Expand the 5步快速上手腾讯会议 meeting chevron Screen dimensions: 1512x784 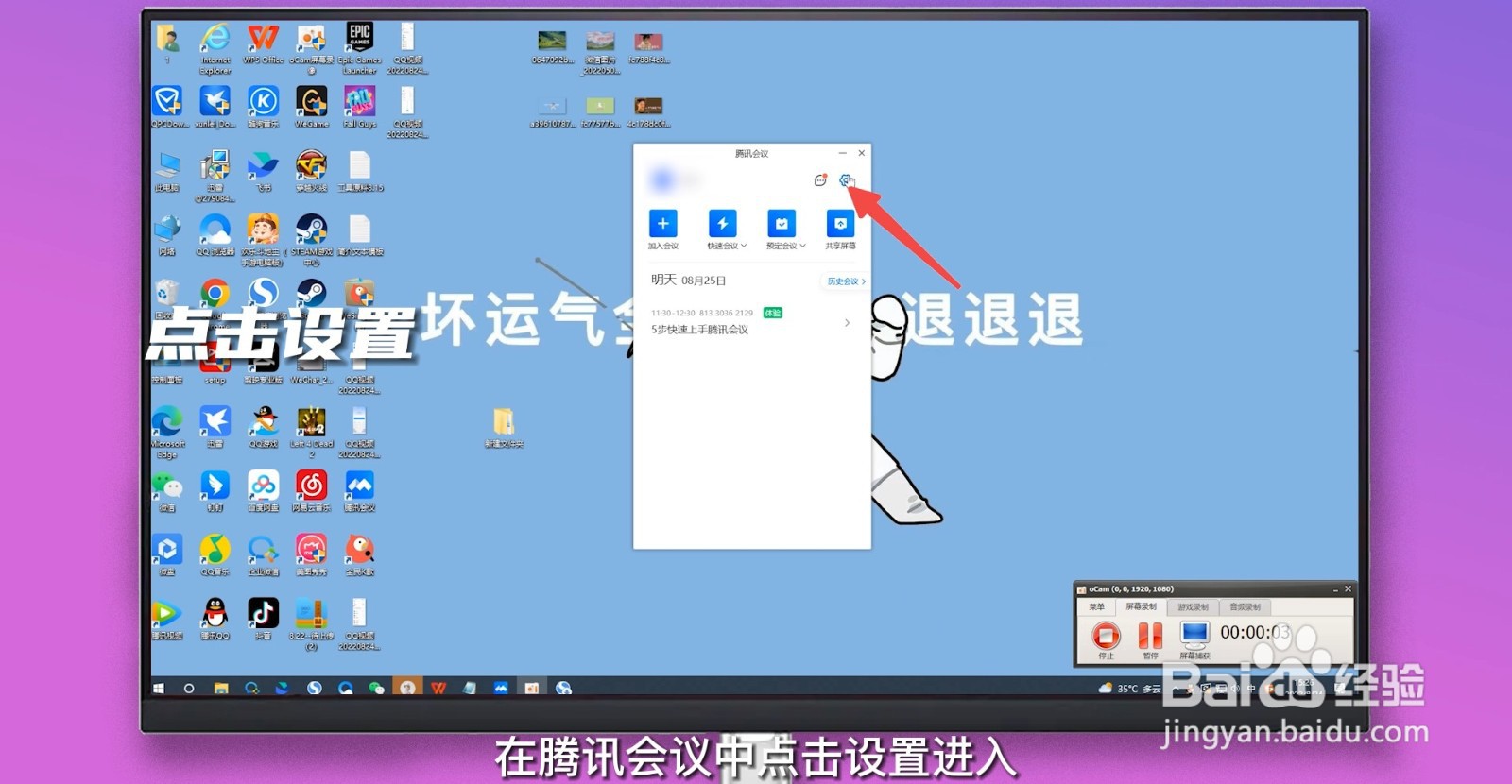click(x=847, y=323)
